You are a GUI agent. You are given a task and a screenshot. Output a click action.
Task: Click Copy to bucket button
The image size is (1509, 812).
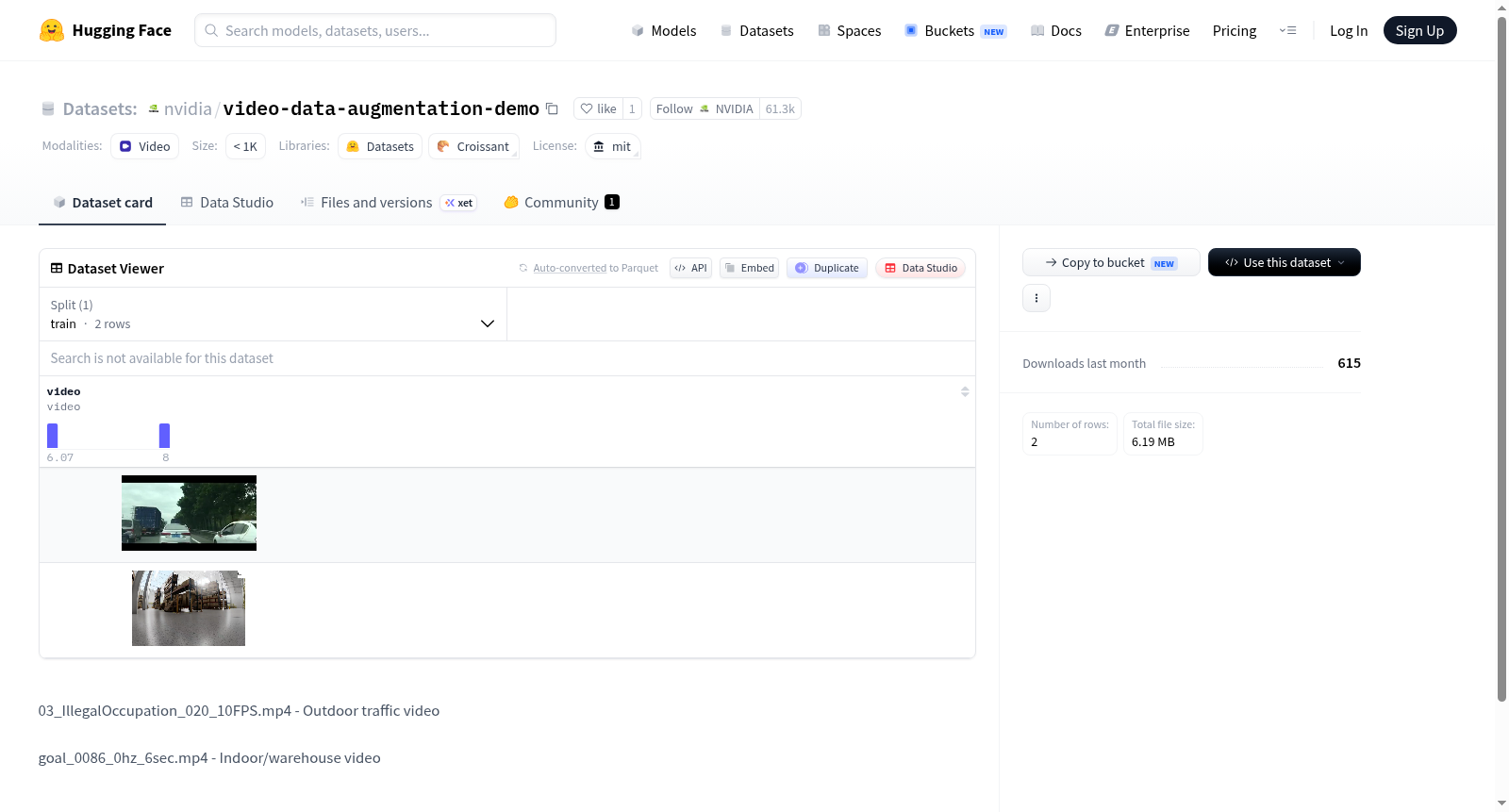1111,262
